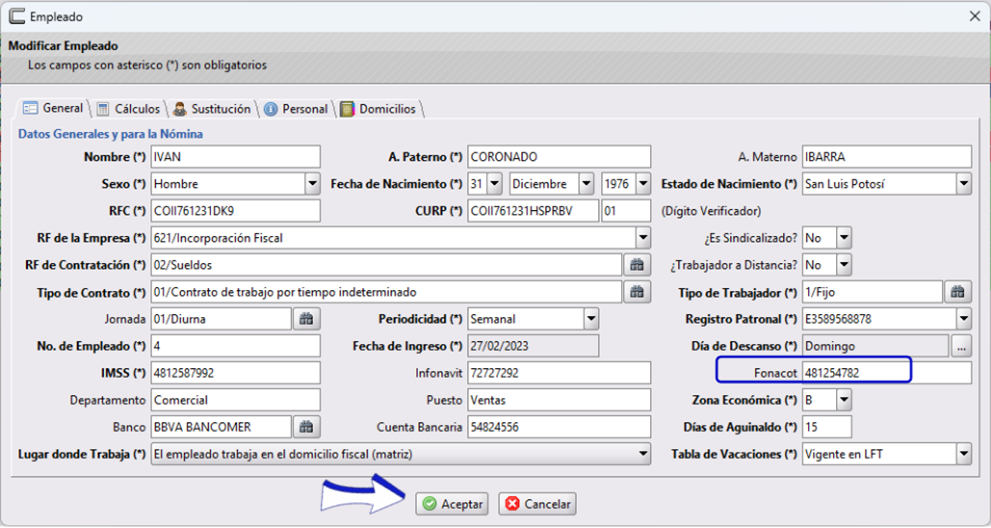Viewport: 991px width, 528px height.
Task: Click the Cuenta Bancaria field
Action: click(x=559, y=427)
